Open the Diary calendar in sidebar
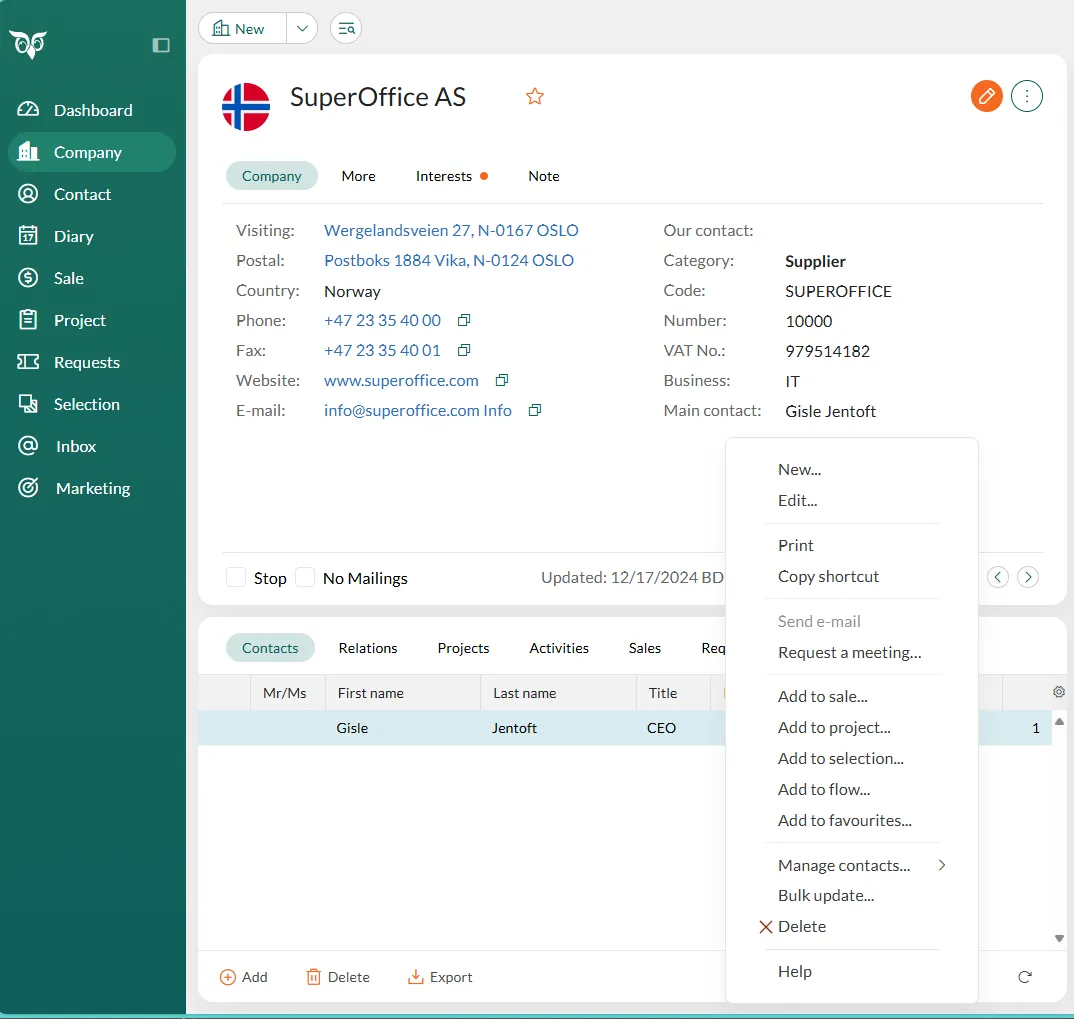This screenshot has width=1074, height=1019. tap(73, 236)
